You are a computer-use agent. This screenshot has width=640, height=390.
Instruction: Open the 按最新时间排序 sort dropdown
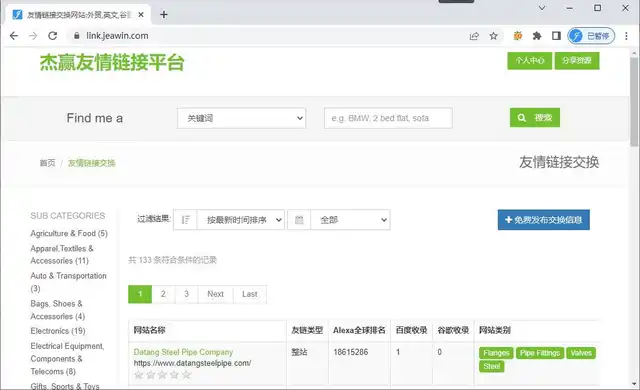(x=240, y=220)
